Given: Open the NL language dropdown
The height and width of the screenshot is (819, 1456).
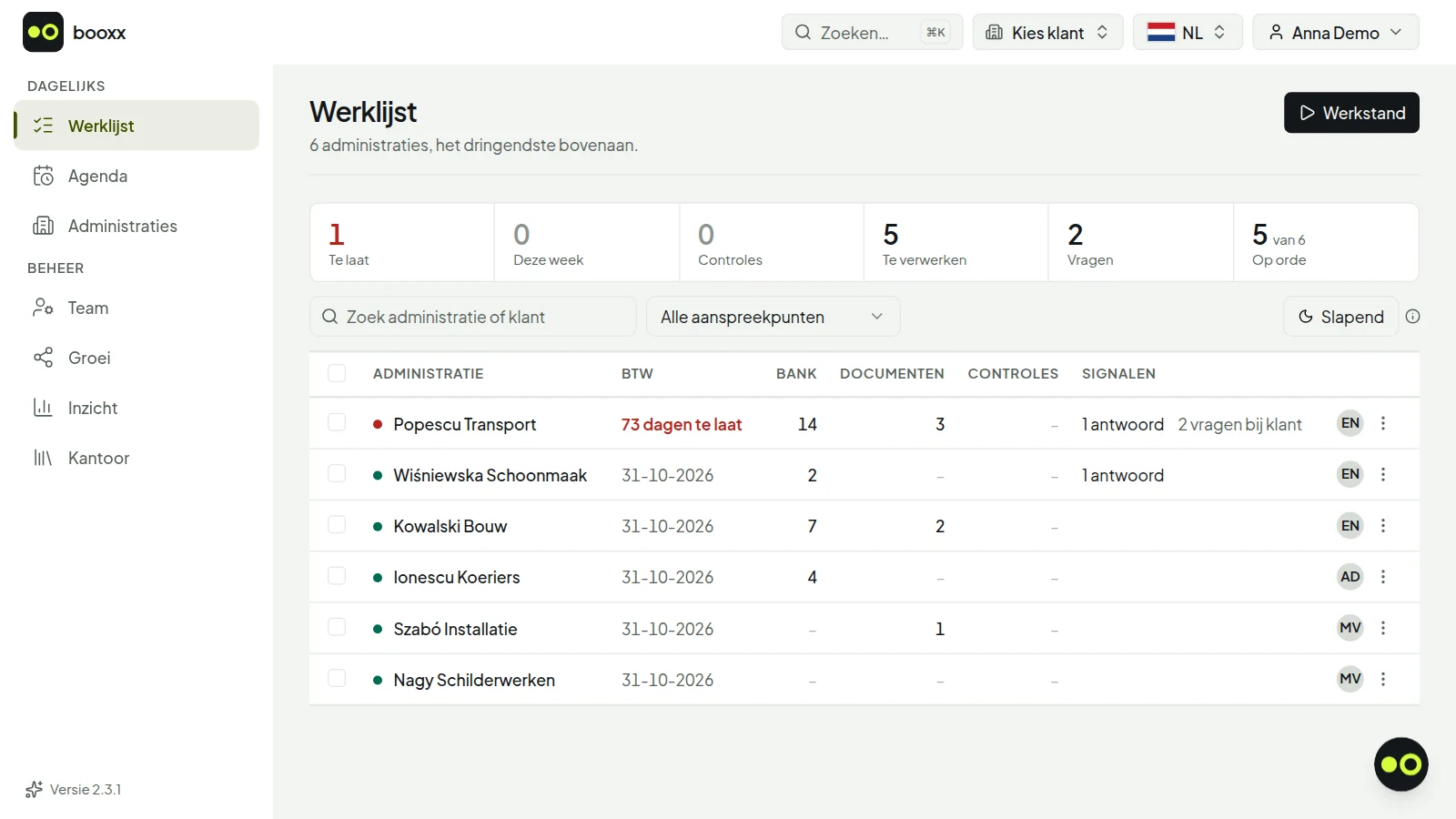Looking at the screenshot, I should pyautogui.click(x=1188, y=32).
